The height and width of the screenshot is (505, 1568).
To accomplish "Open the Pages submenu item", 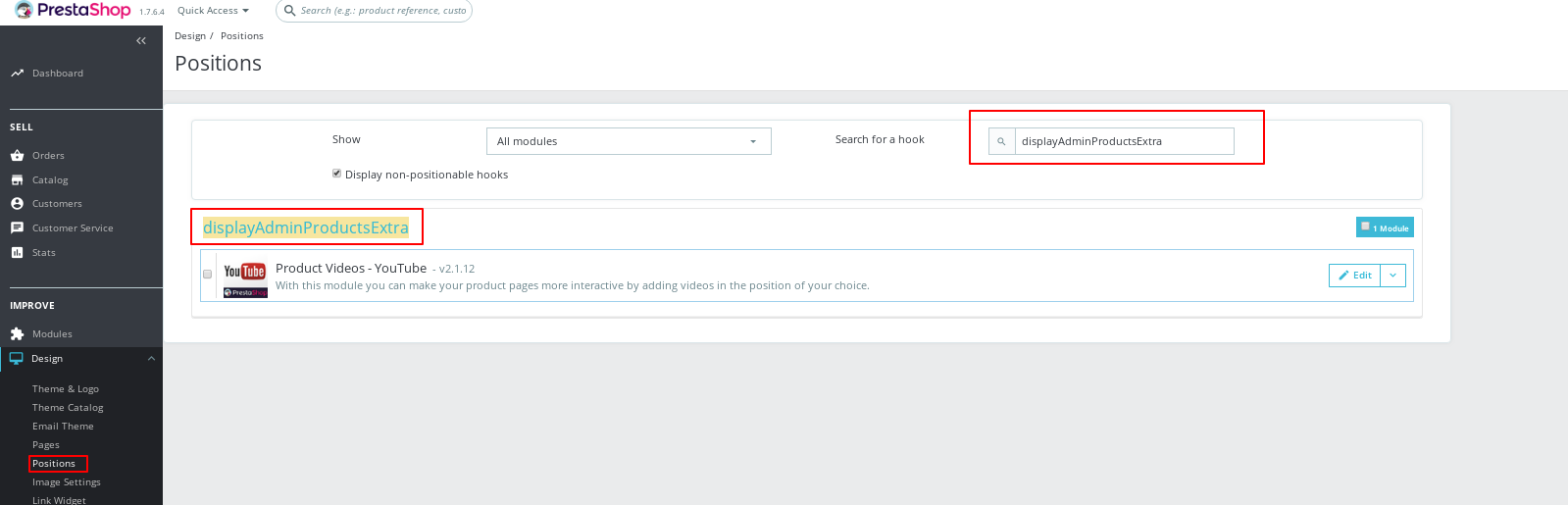I will 46,445.
